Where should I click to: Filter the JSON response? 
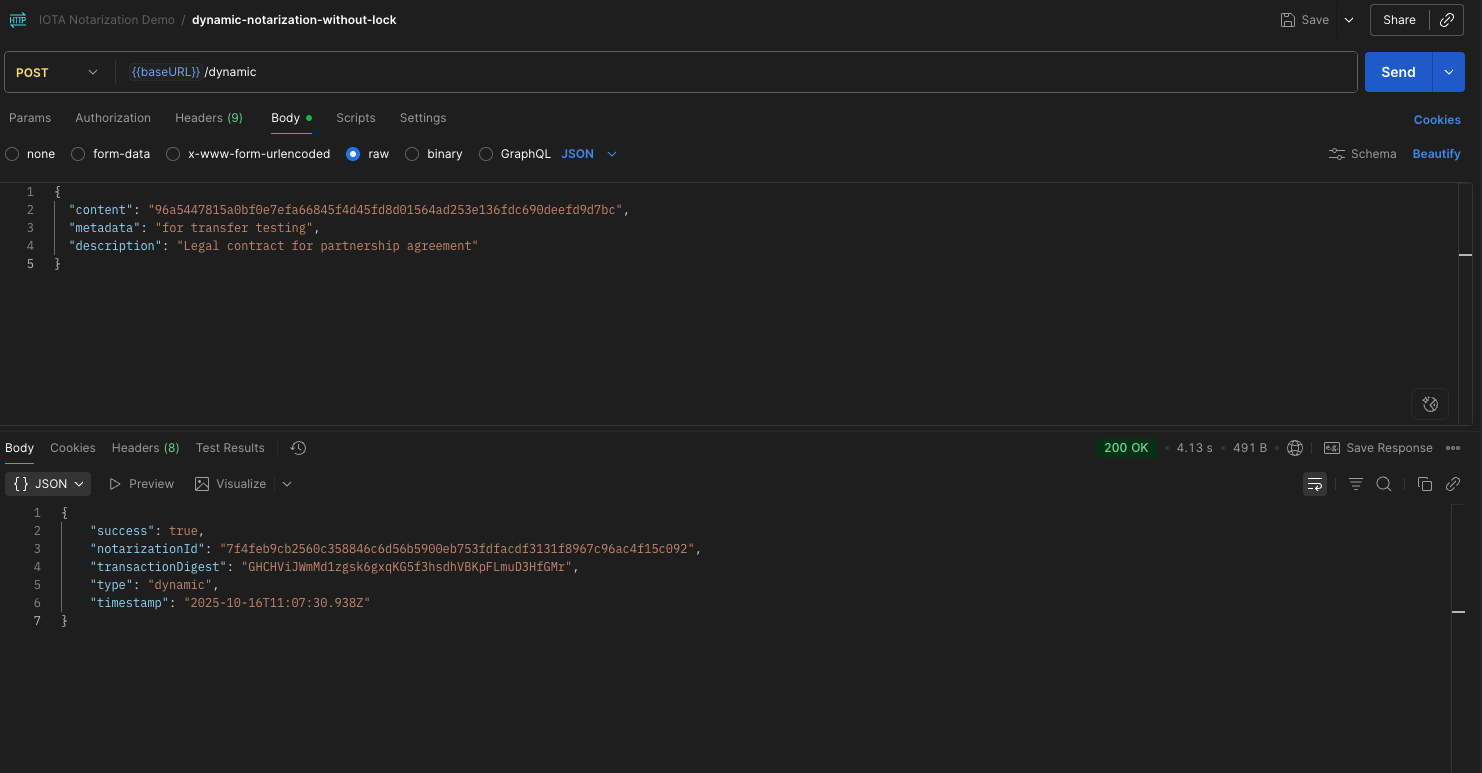tap(1355, 483)
